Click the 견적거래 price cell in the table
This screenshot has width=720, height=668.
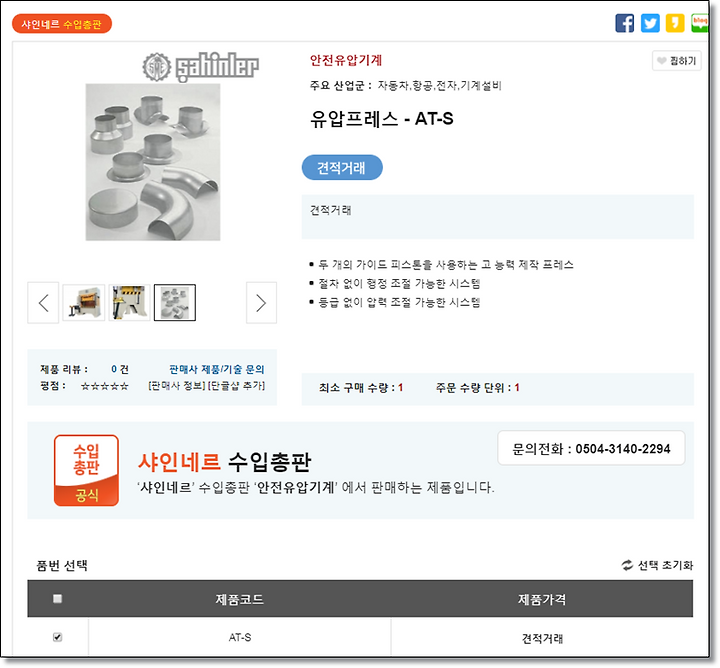point(542,638)
